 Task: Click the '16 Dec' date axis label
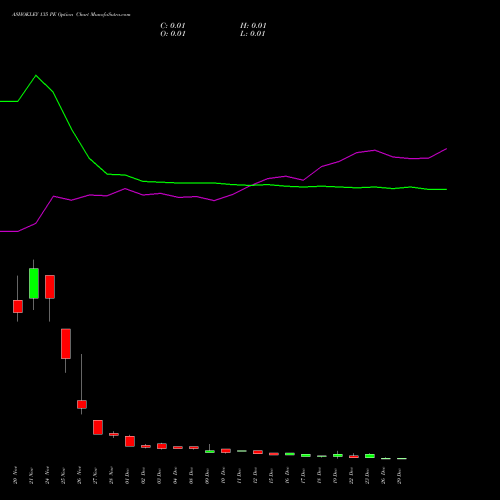[287, 475]
